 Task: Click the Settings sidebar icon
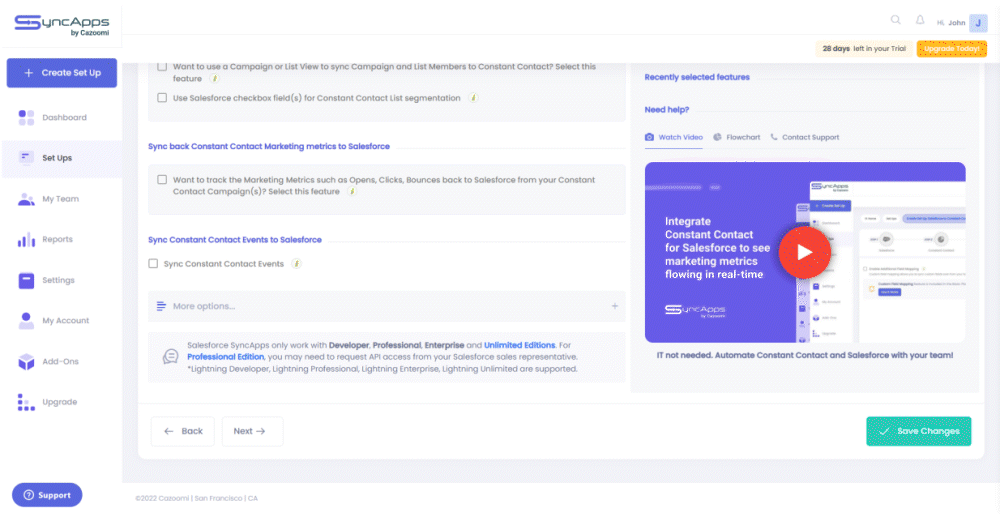(x=26, y=280)
